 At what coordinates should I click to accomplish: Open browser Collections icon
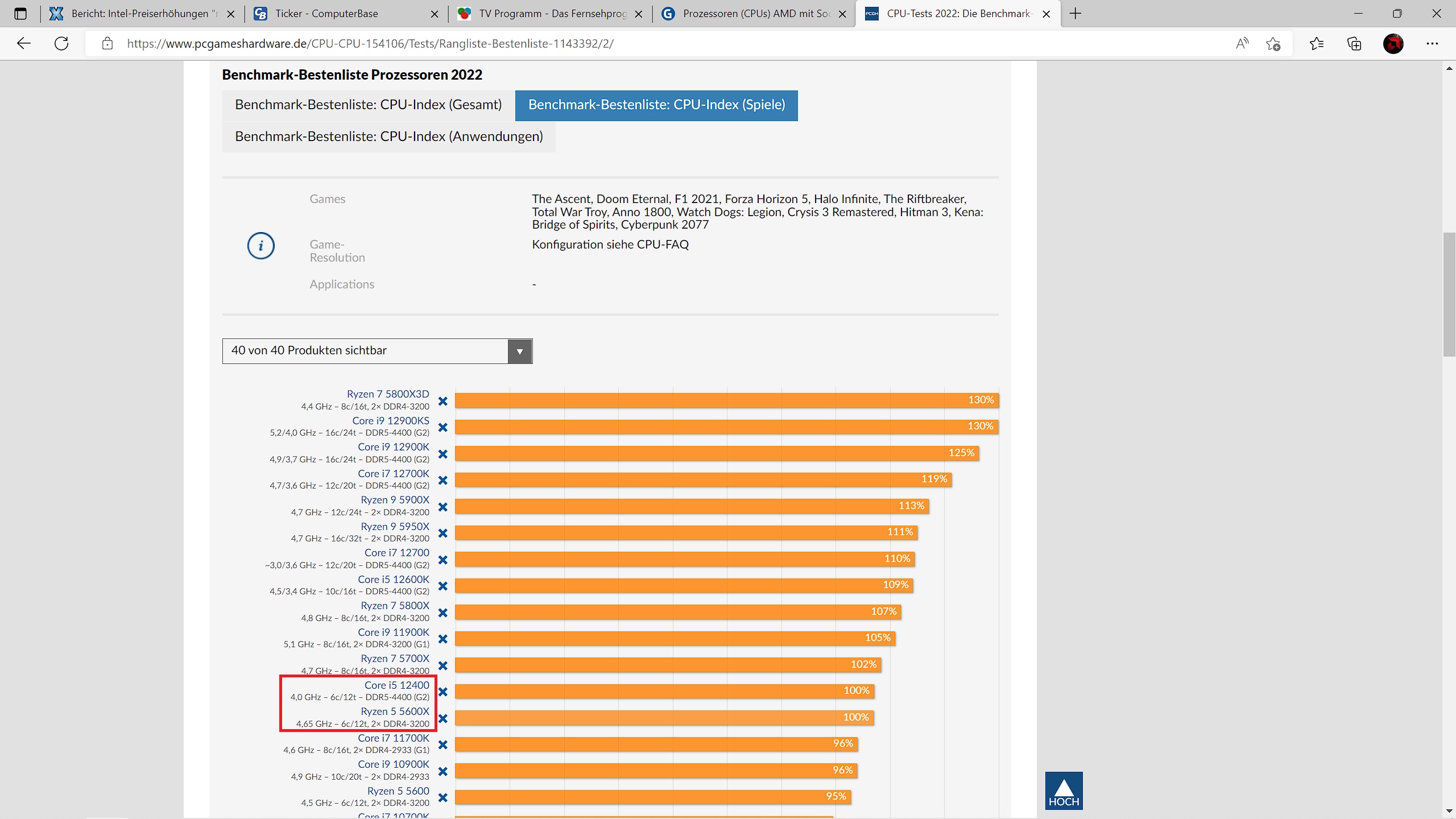click(1354, 44)
